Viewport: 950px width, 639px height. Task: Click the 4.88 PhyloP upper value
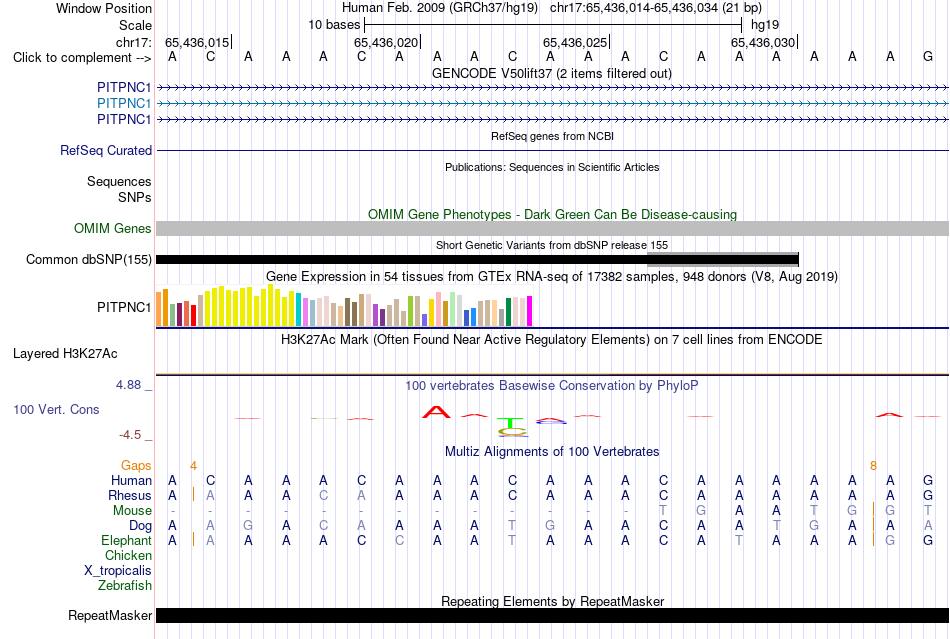pyautogui.click(x=128, y=385)
